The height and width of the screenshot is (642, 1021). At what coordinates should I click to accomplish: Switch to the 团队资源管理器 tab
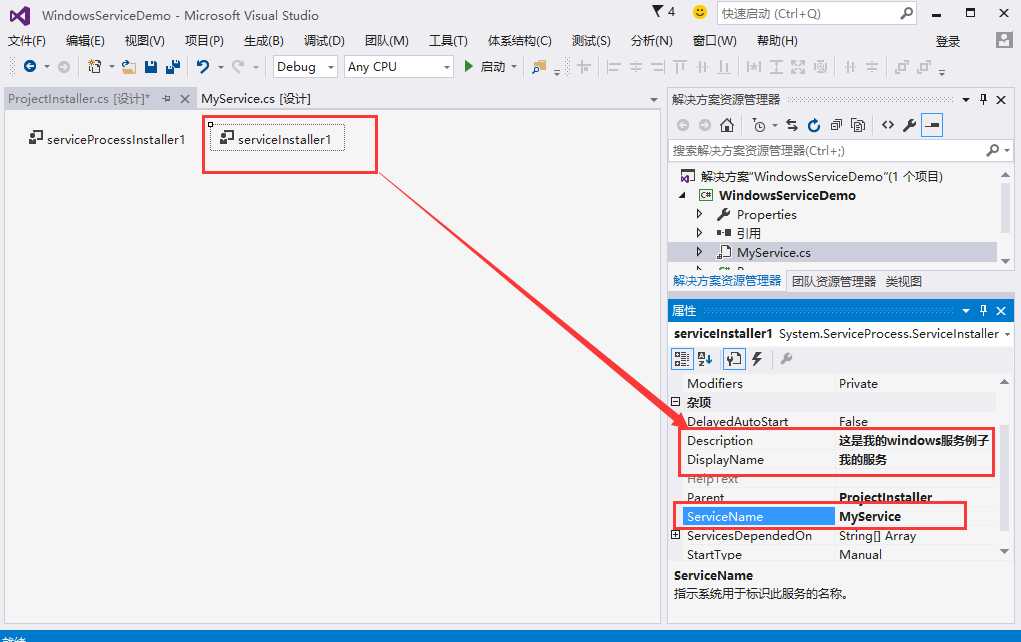tap(833, 281)
